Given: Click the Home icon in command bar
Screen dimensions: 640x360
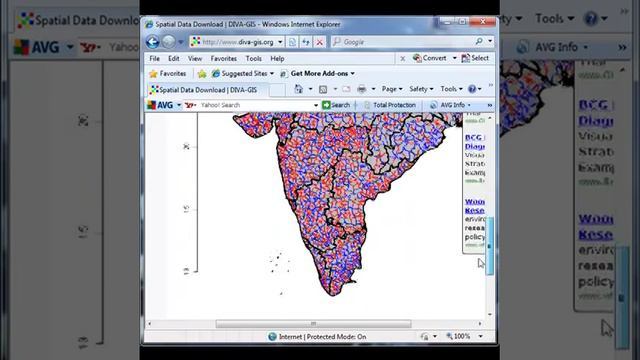Looking at the screenshot, I should 299,89.
